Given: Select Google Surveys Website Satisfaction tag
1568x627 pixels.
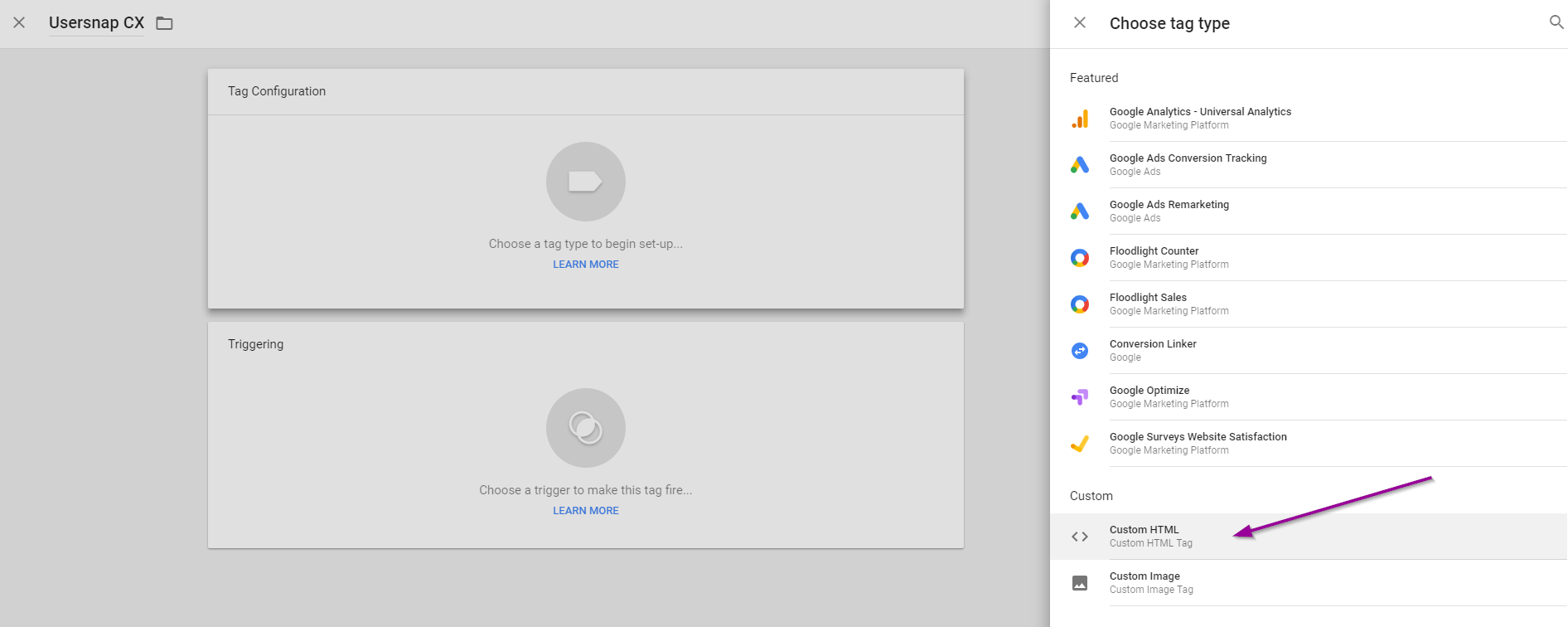Looking at the screenshot, I should 1309,444.
